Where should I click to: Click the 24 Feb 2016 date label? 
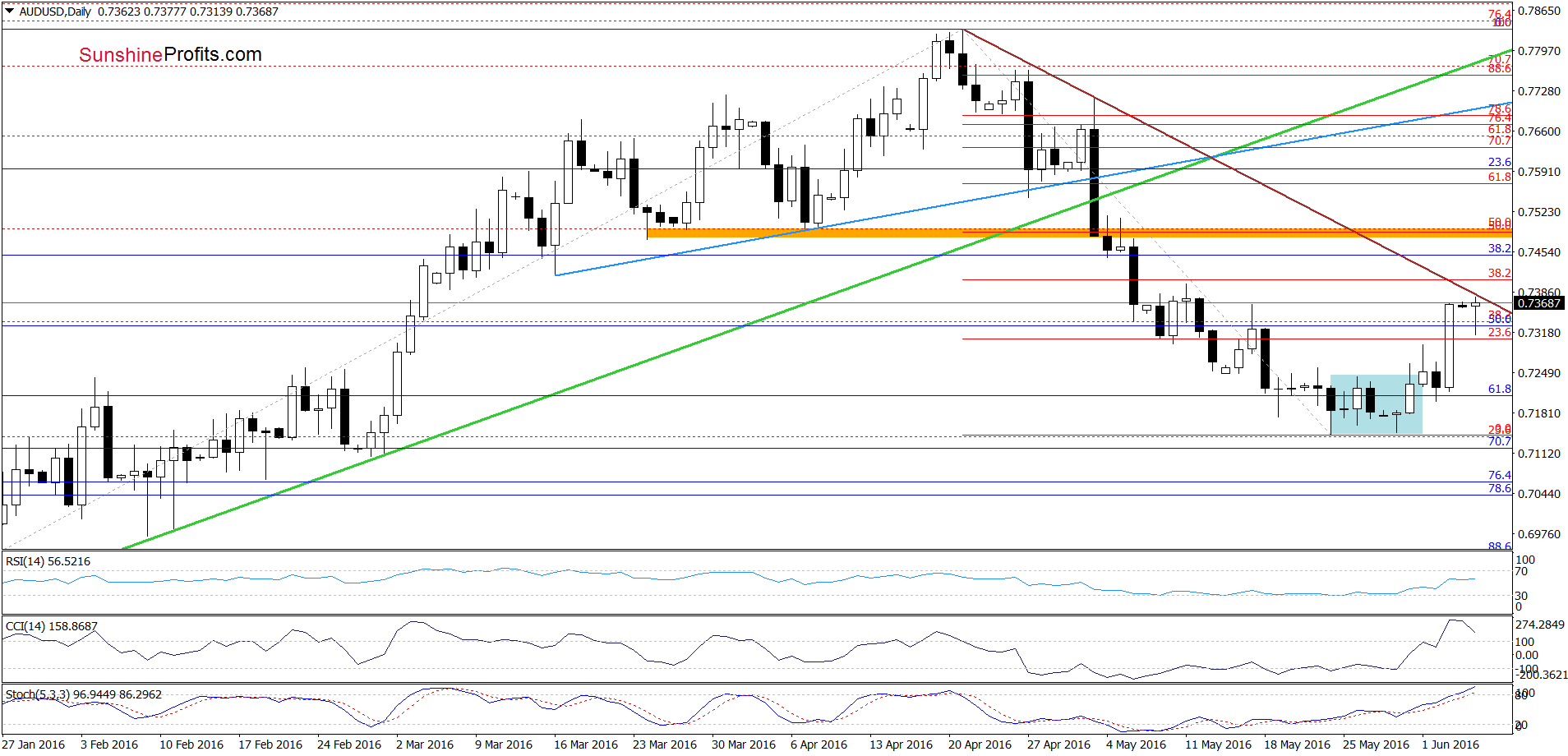point(349,744)
